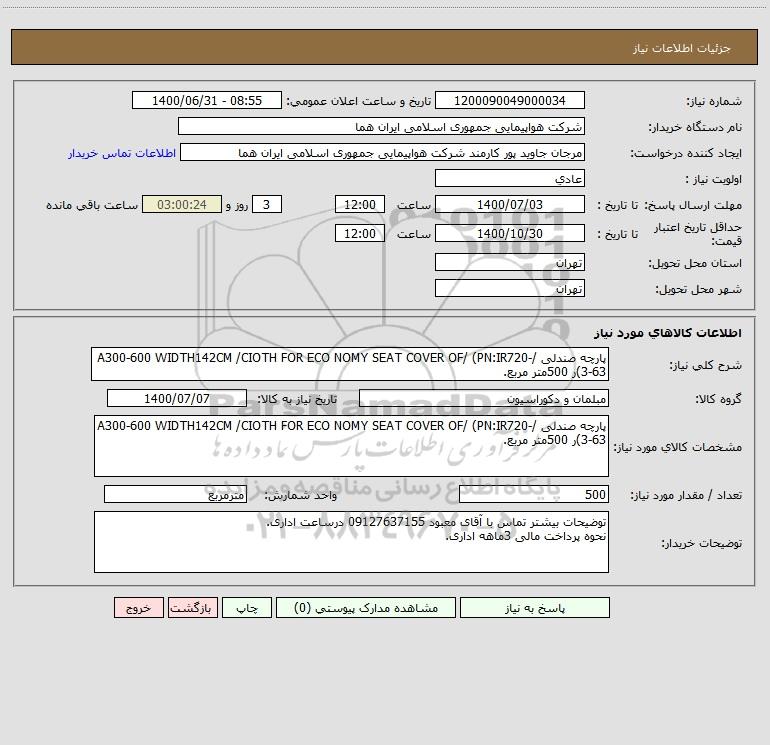This screenshot has height=745, width=770.
Task: Click the priority field showing 'عادی'
Action: point(510,179)
